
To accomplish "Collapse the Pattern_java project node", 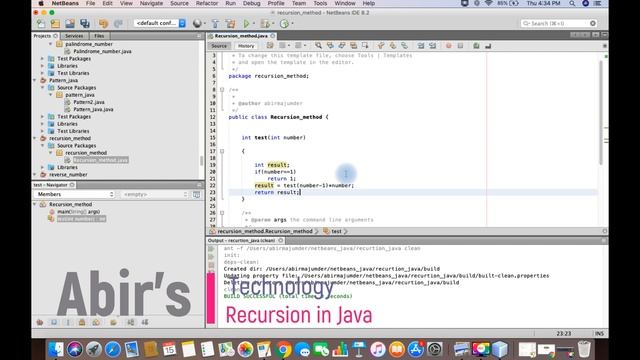I will coord(35,80).
